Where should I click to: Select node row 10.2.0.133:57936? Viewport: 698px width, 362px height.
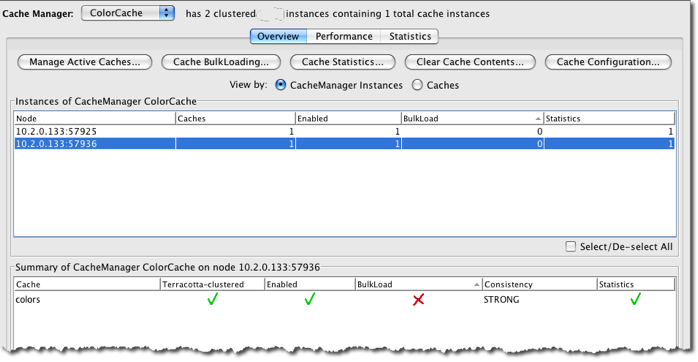(x=344, y=143)
